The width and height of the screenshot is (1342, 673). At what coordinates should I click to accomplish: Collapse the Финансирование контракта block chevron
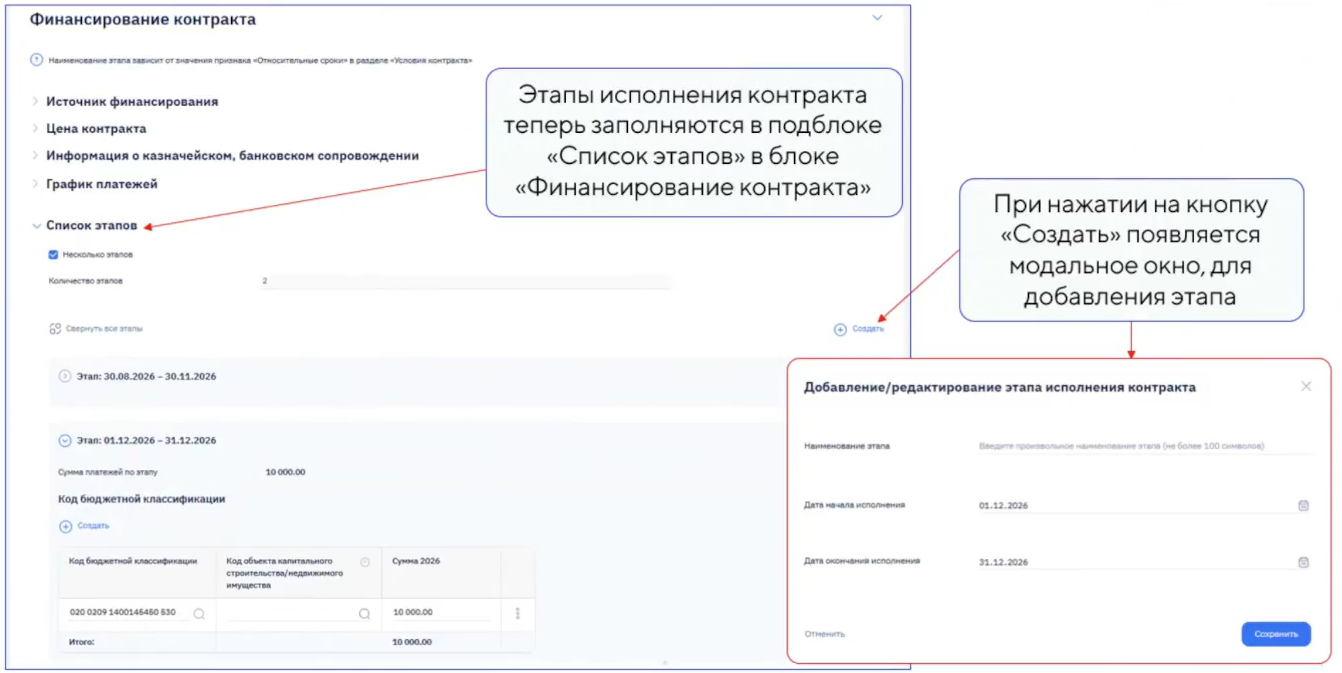pos(877,18)
